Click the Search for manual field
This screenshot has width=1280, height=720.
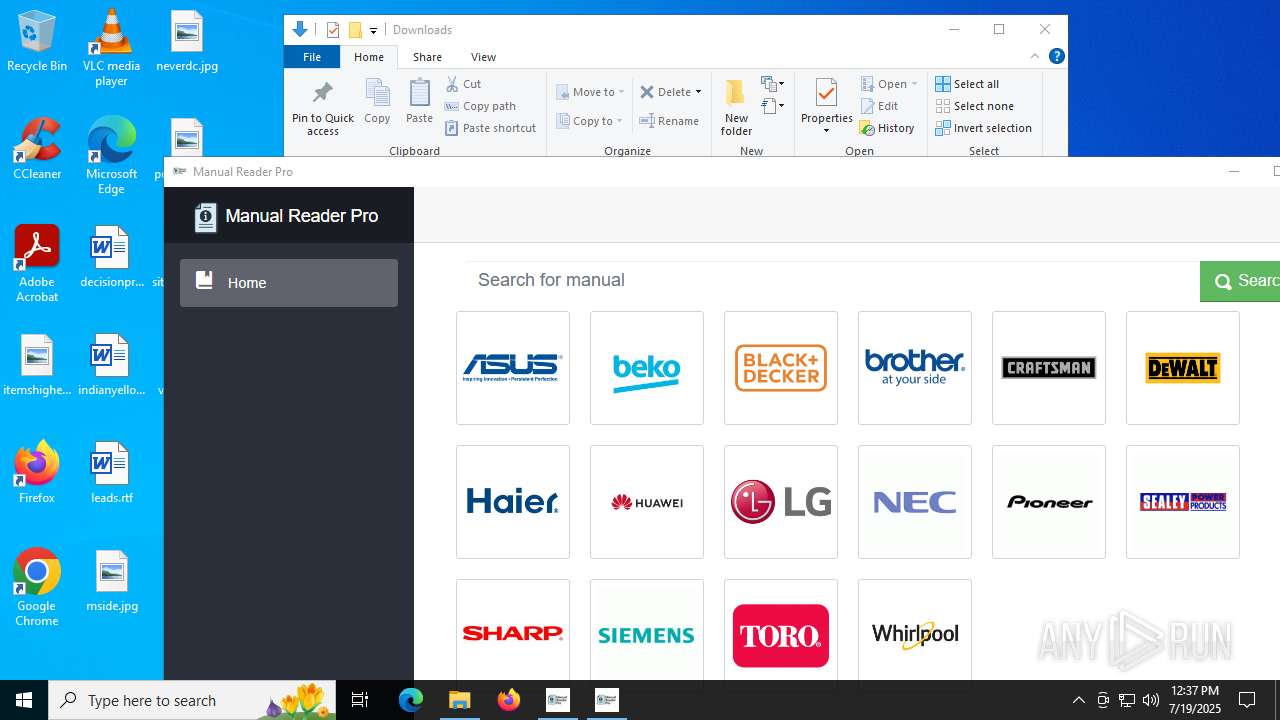click(x=832, y=281)
